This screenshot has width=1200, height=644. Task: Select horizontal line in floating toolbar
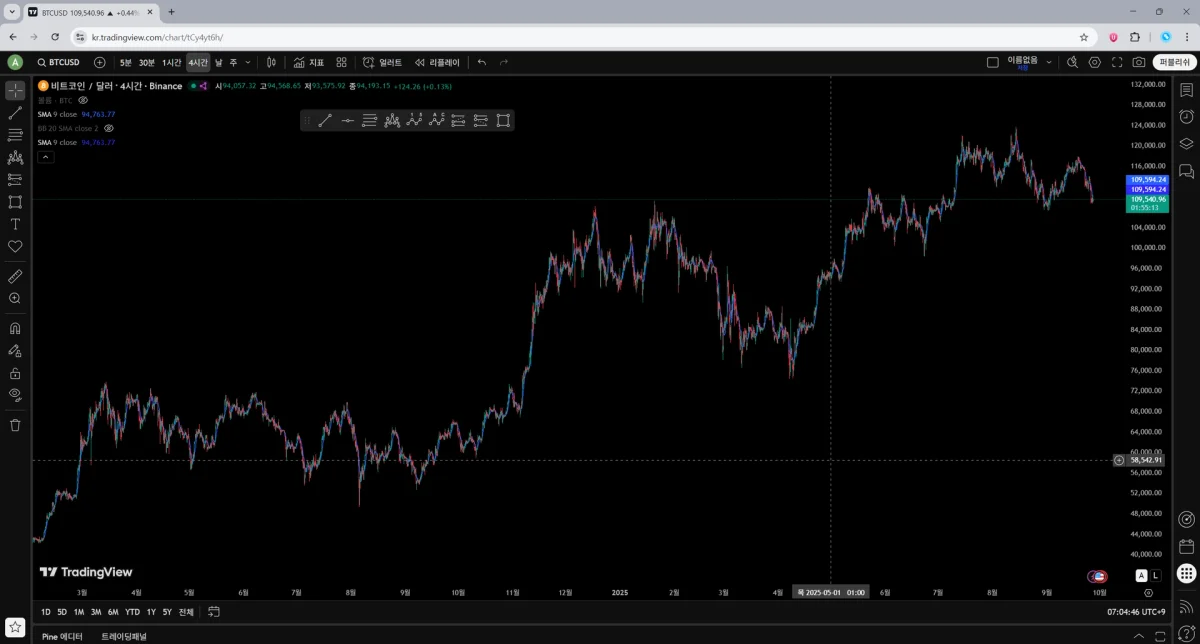347,121
